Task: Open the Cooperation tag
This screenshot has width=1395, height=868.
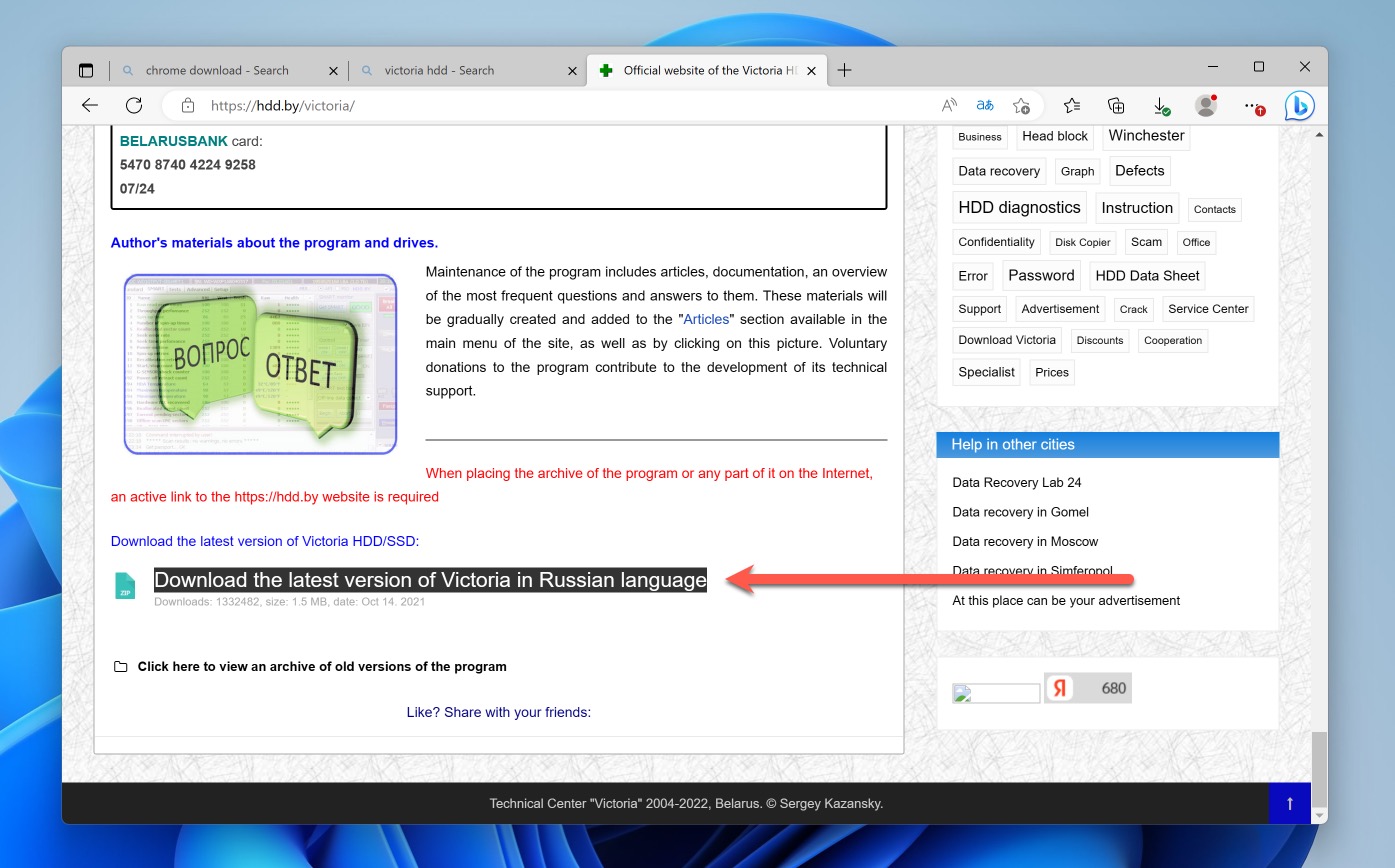Action: pos(1173,341)
